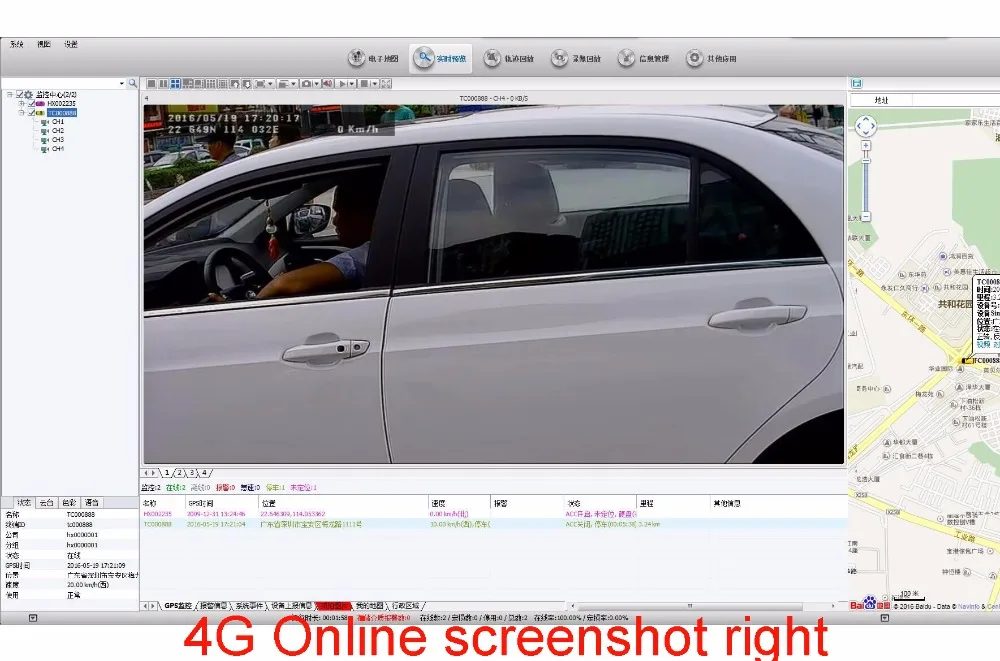Open the 系统 system menu

(17, 44)
